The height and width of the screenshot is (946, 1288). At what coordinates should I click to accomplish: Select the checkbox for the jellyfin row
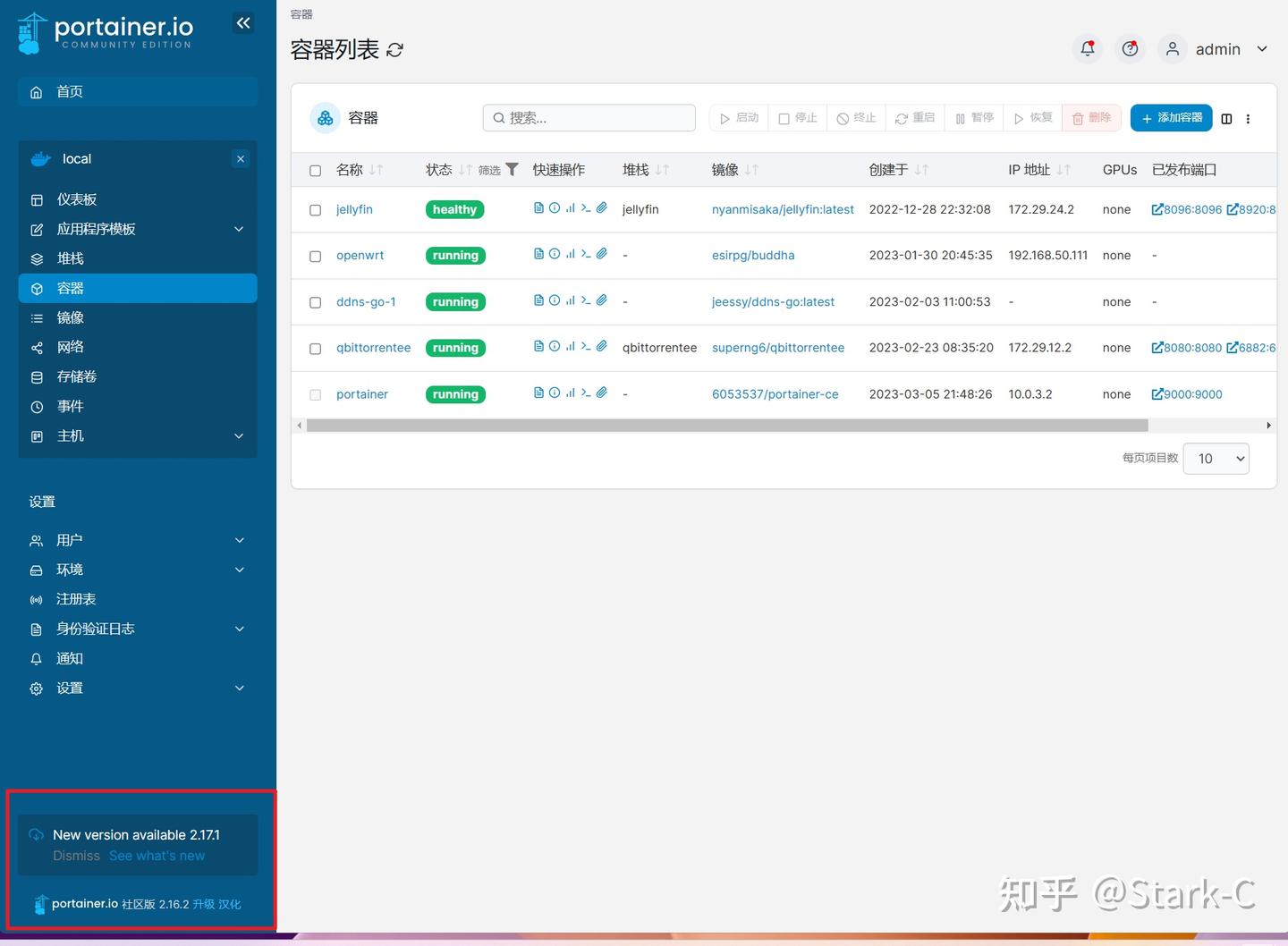coord(315,209)
